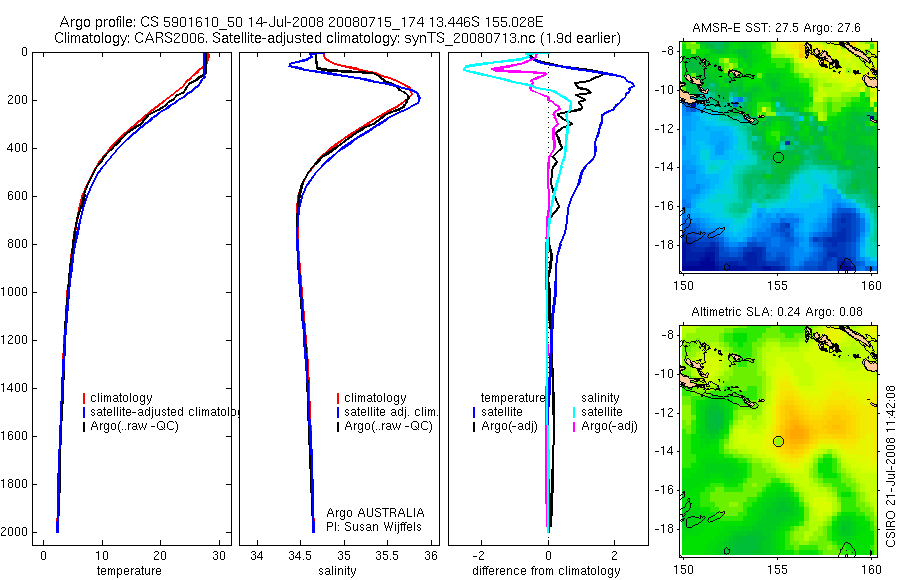Click the 'temperature' heading in difference legend
The width and height of the screenshot is (900, 580).
coord(513,398)
